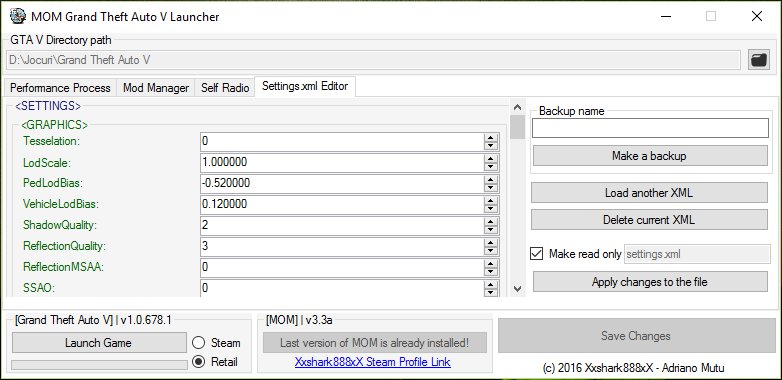The height and width of the screenshot is (380, 782).
Task: Open Xxshark888xX Steam Profile Link
Action: click(x=373, y=362)
